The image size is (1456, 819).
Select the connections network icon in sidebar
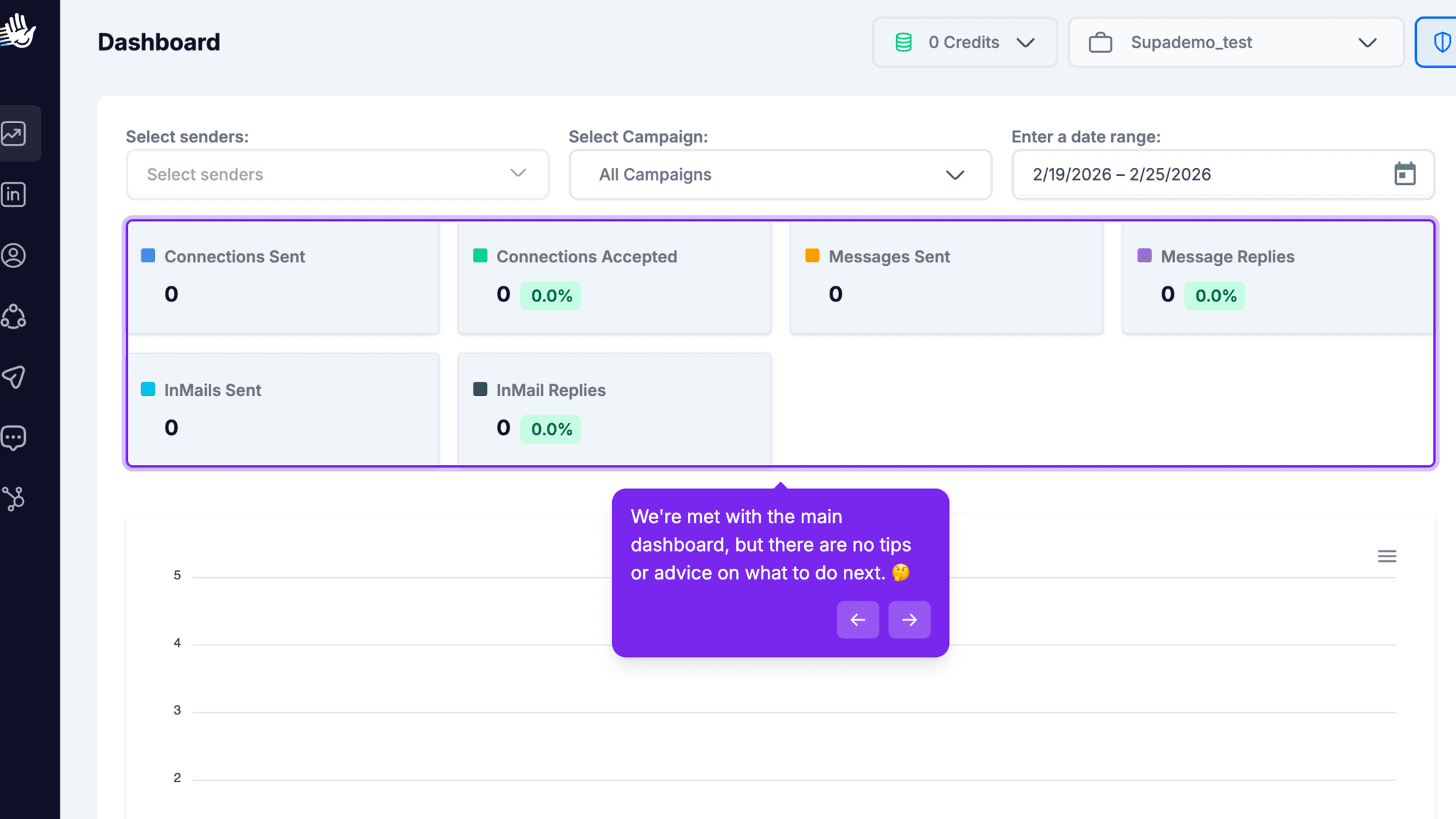point(14,317)
